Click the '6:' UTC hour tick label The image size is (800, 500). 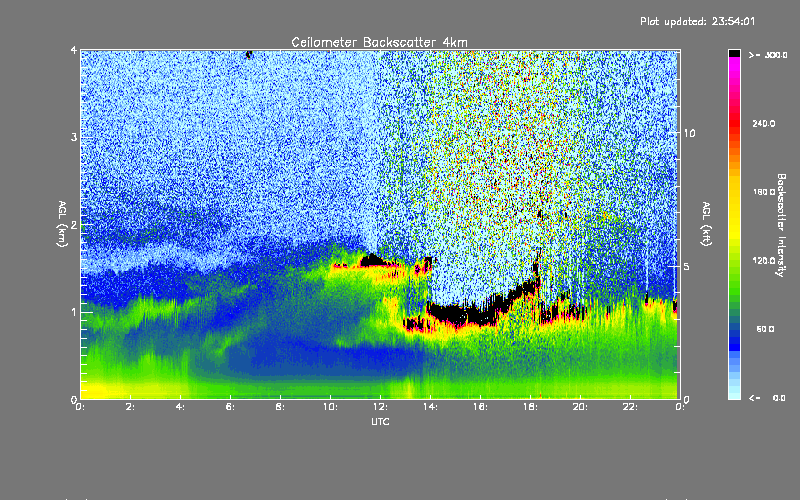230,407
